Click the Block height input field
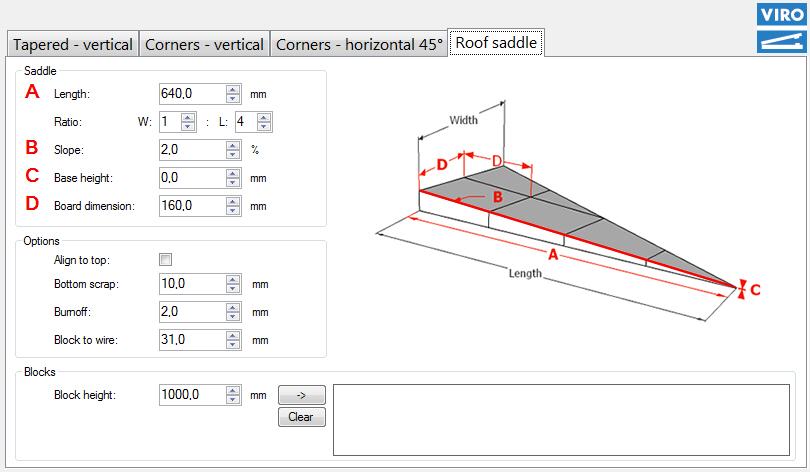Viewport: 810px width, 472px height. tap(192, 395)
